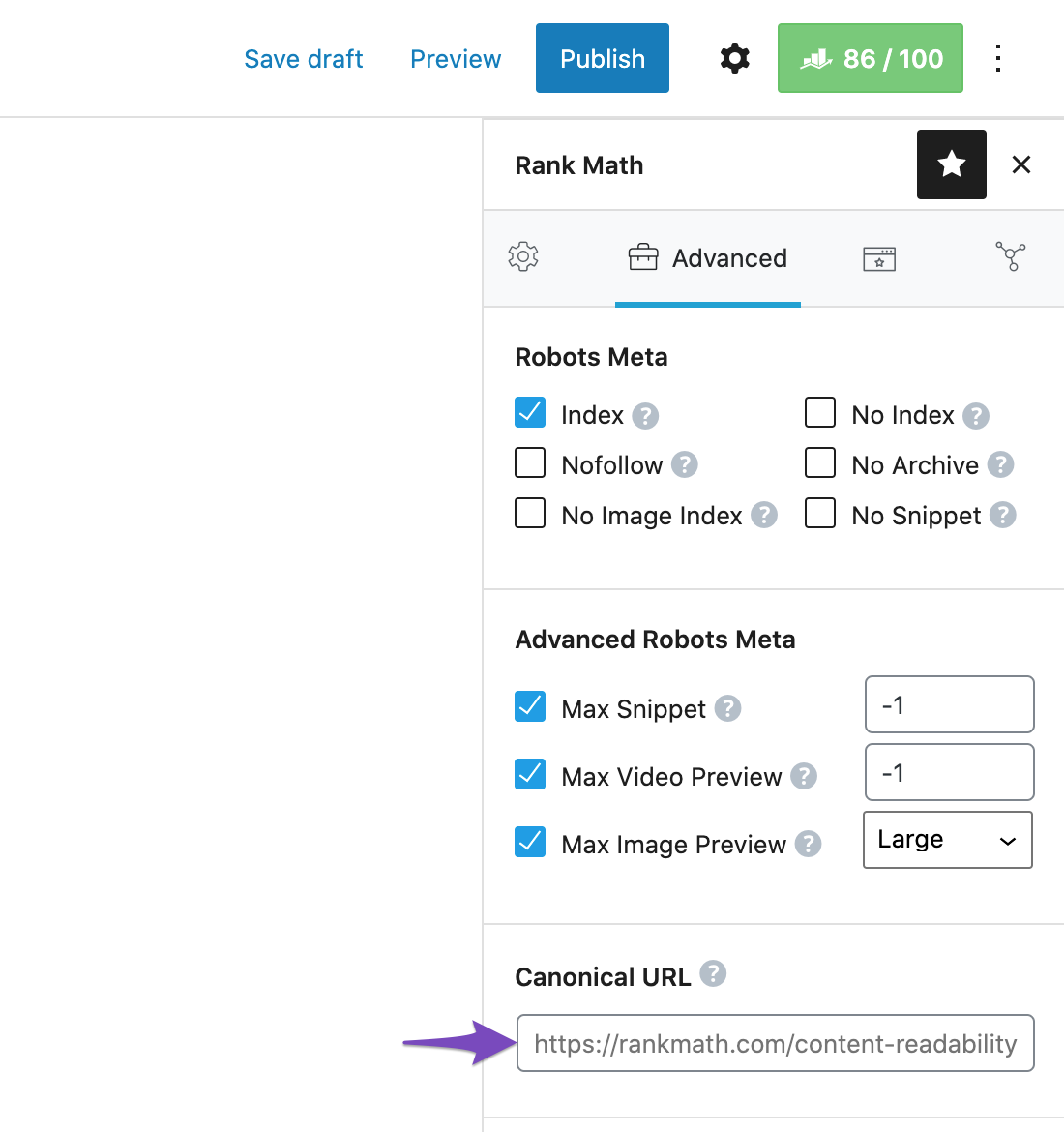Uncheck the Max Video Preview checkbox
This screenshot has width=1064, height=1132.
point(530,774)
